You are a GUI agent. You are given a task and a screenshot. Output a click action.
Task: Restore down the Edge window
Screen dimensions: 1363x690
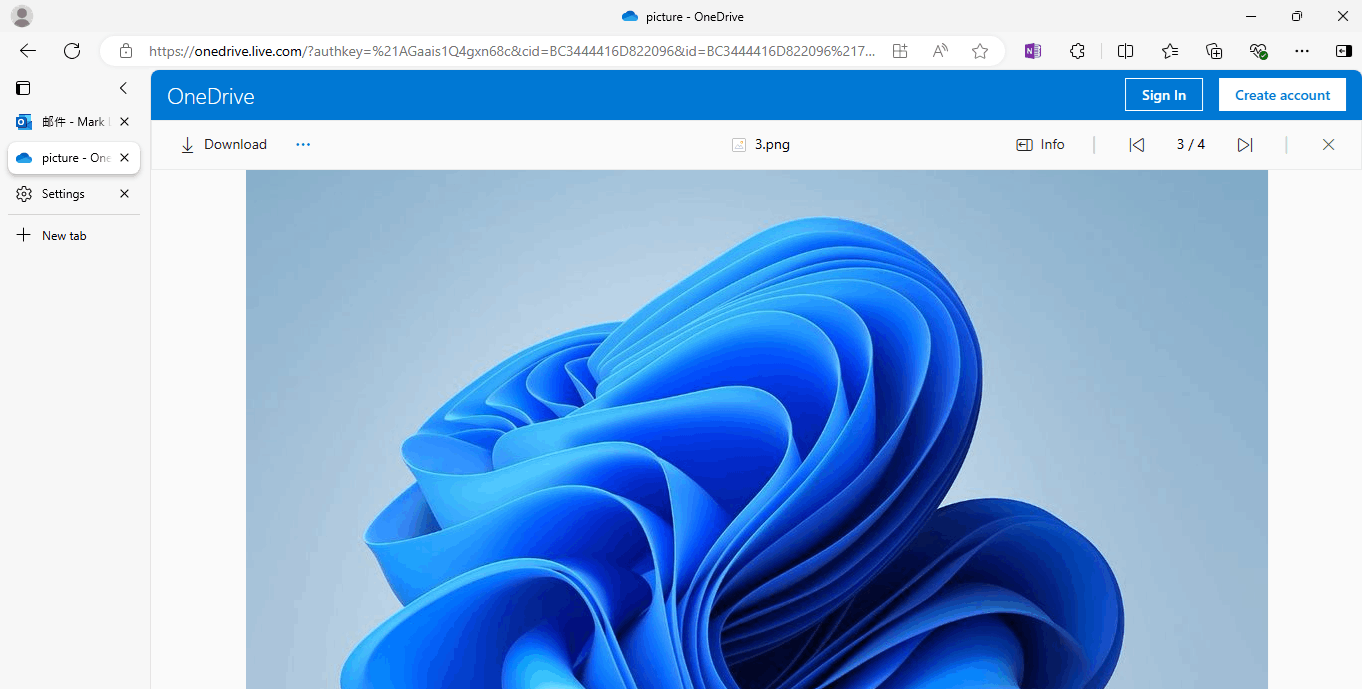point(1297,16)
